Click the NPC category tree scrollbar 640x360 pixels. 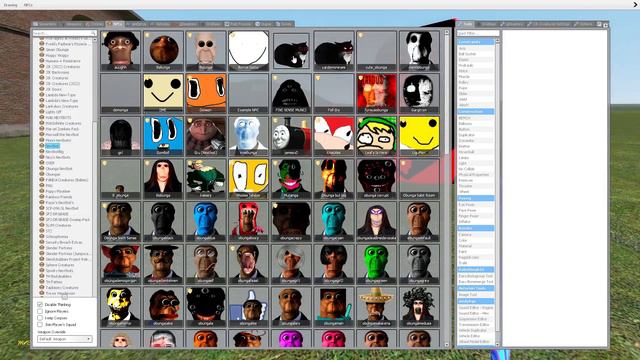point(95,167)
